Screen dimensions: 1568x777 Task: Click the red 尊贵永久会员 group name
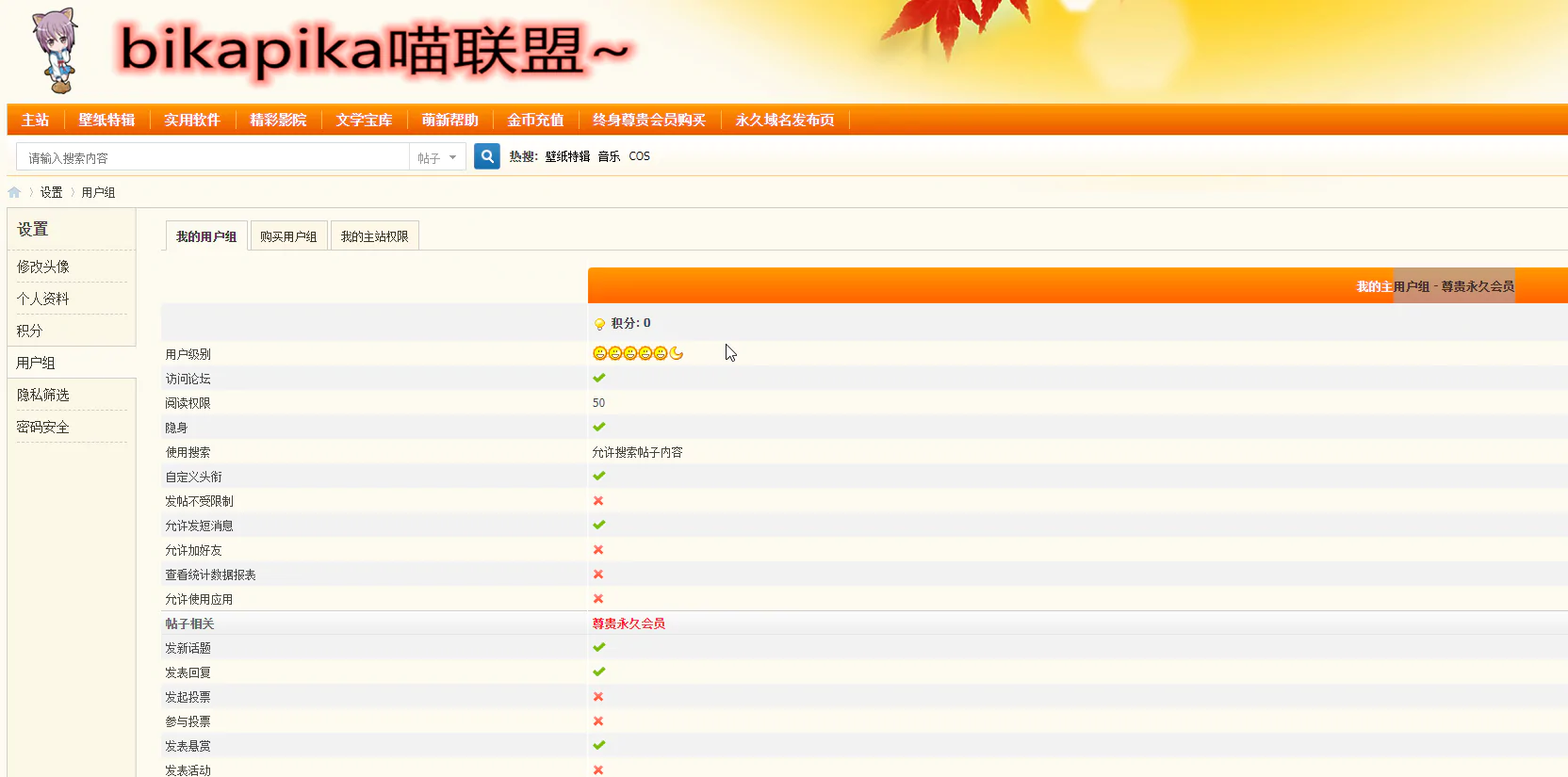629,623
